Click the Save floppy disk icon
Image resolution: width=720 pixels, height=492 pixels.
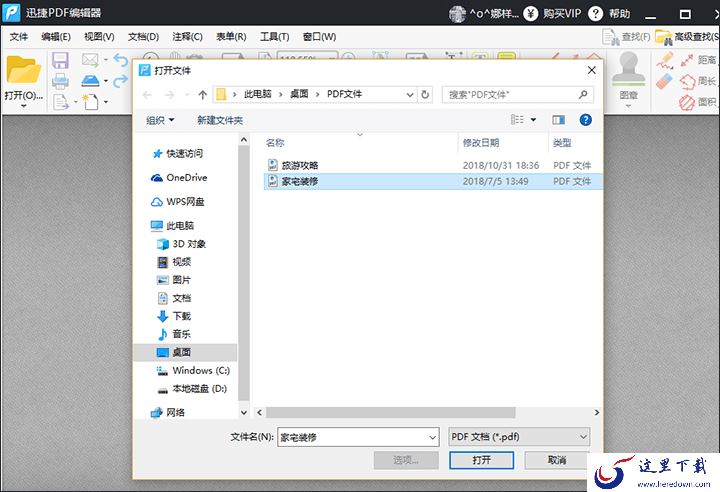click(x=60, y=61)
